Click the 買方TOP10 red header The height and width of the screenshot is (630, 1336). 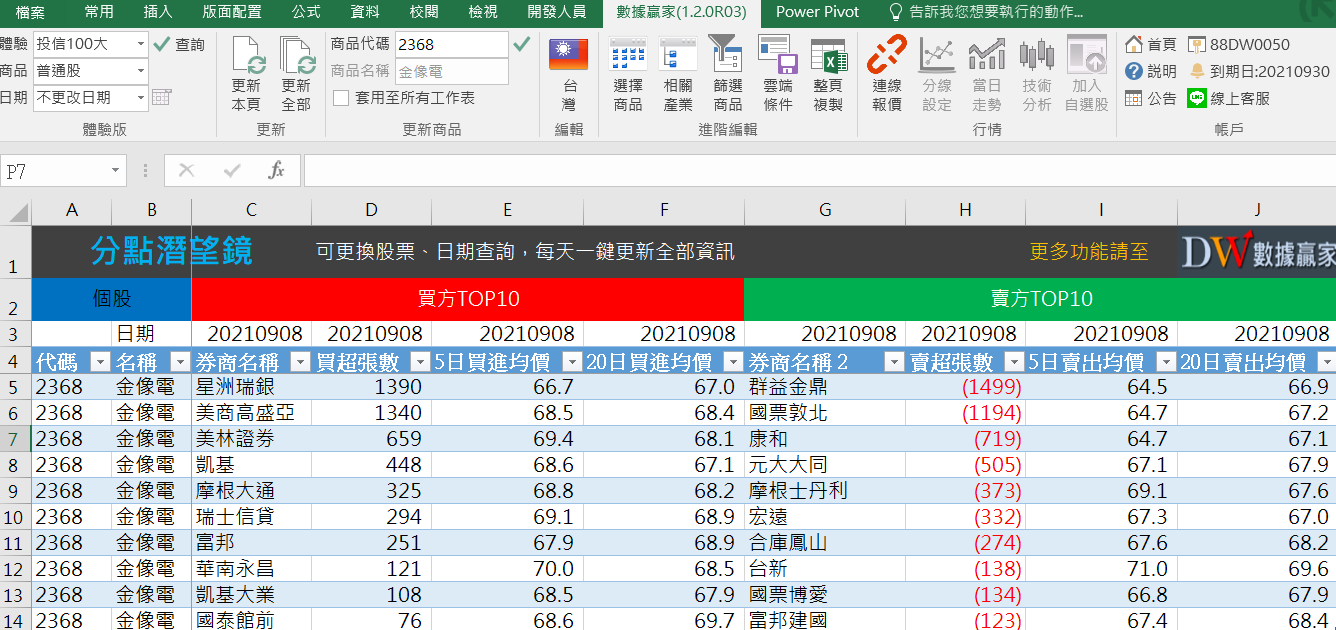468,299
